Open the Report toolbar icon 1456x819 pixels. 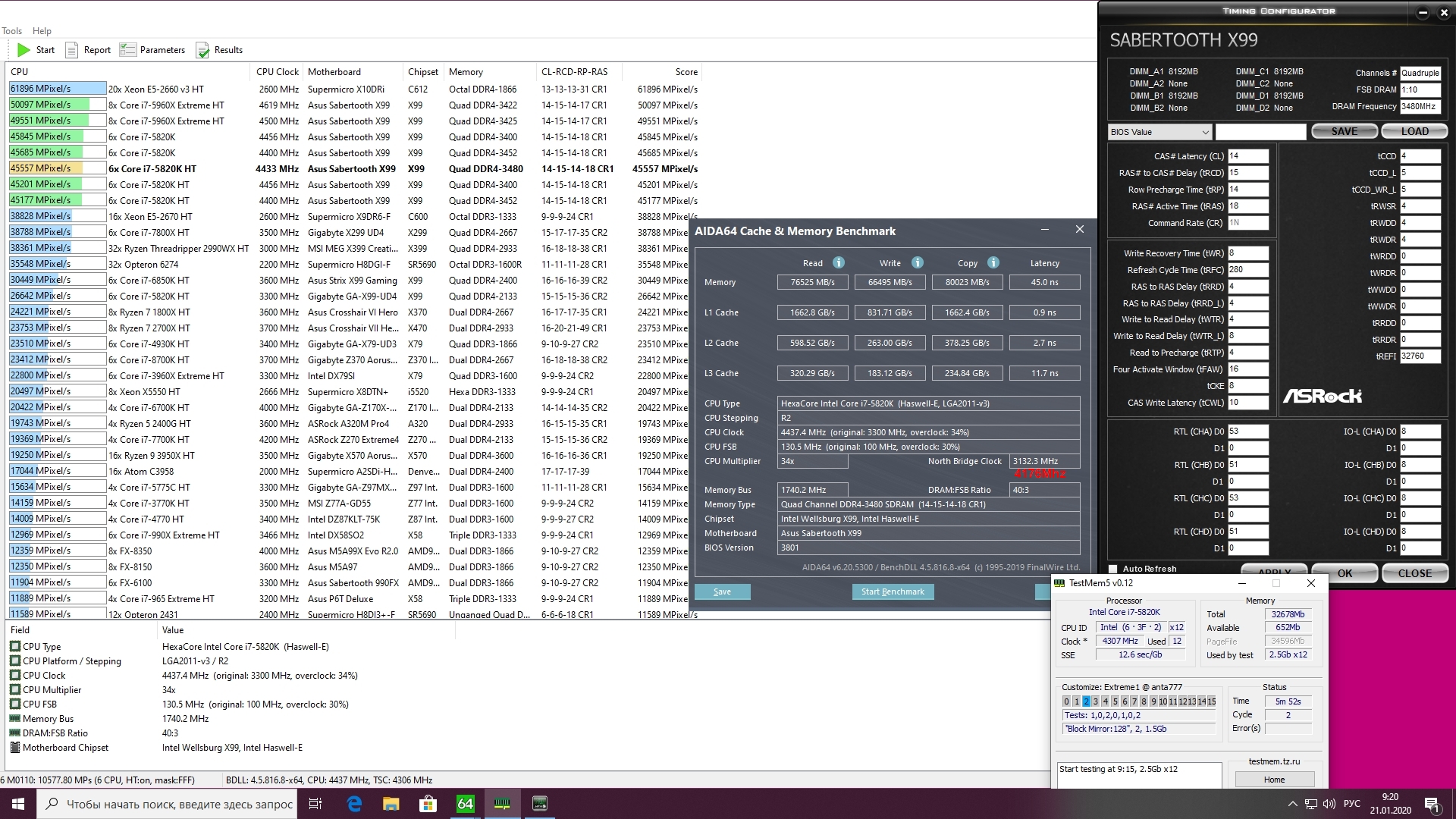pos(72,50)
